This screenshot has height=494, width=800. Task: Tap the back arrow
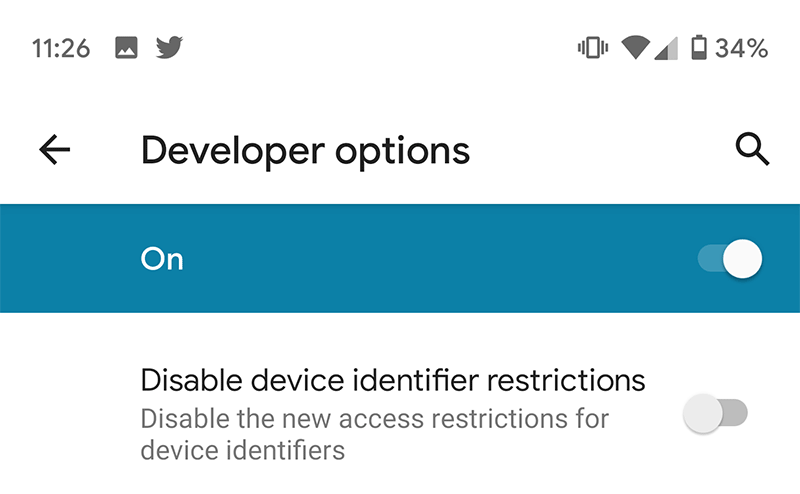coord(55,150)
